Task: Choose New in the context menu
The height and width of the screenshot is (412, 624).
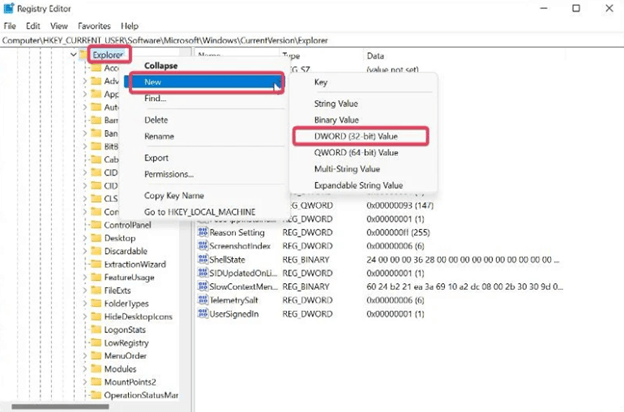Action: (x=207, y=82)
